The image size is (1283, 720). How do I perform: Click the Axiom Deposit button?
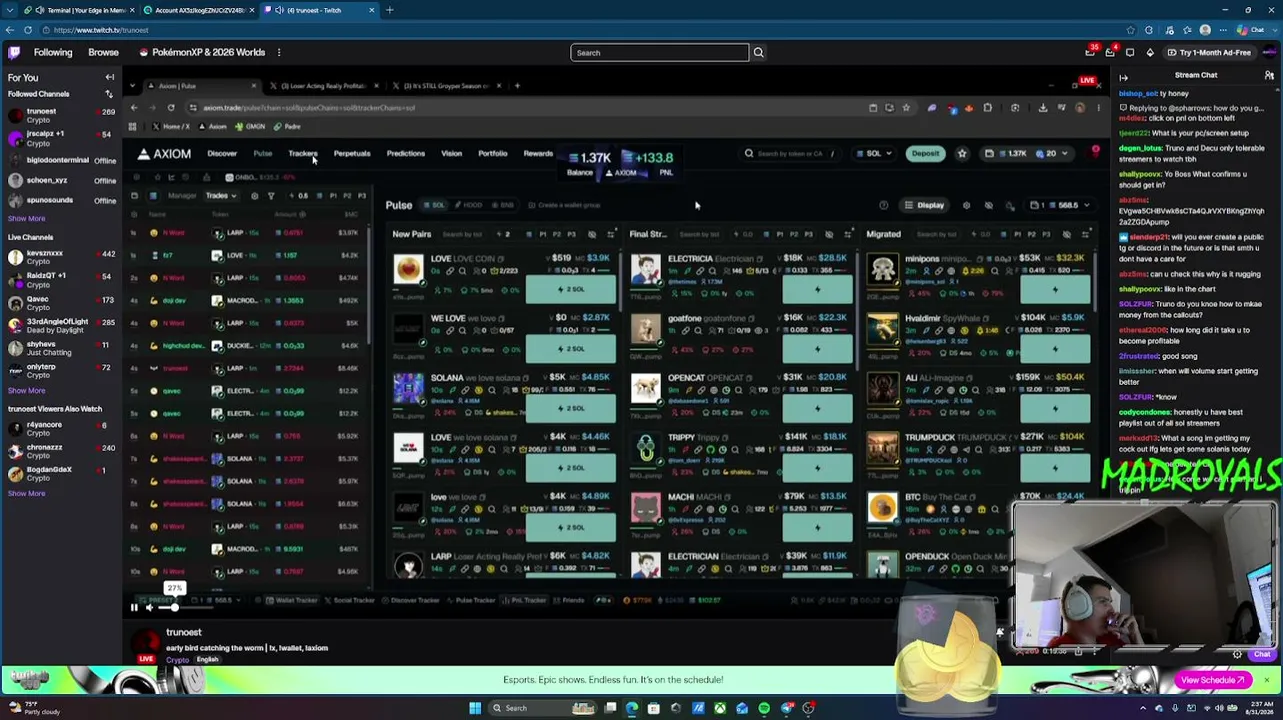pos(925,154)
